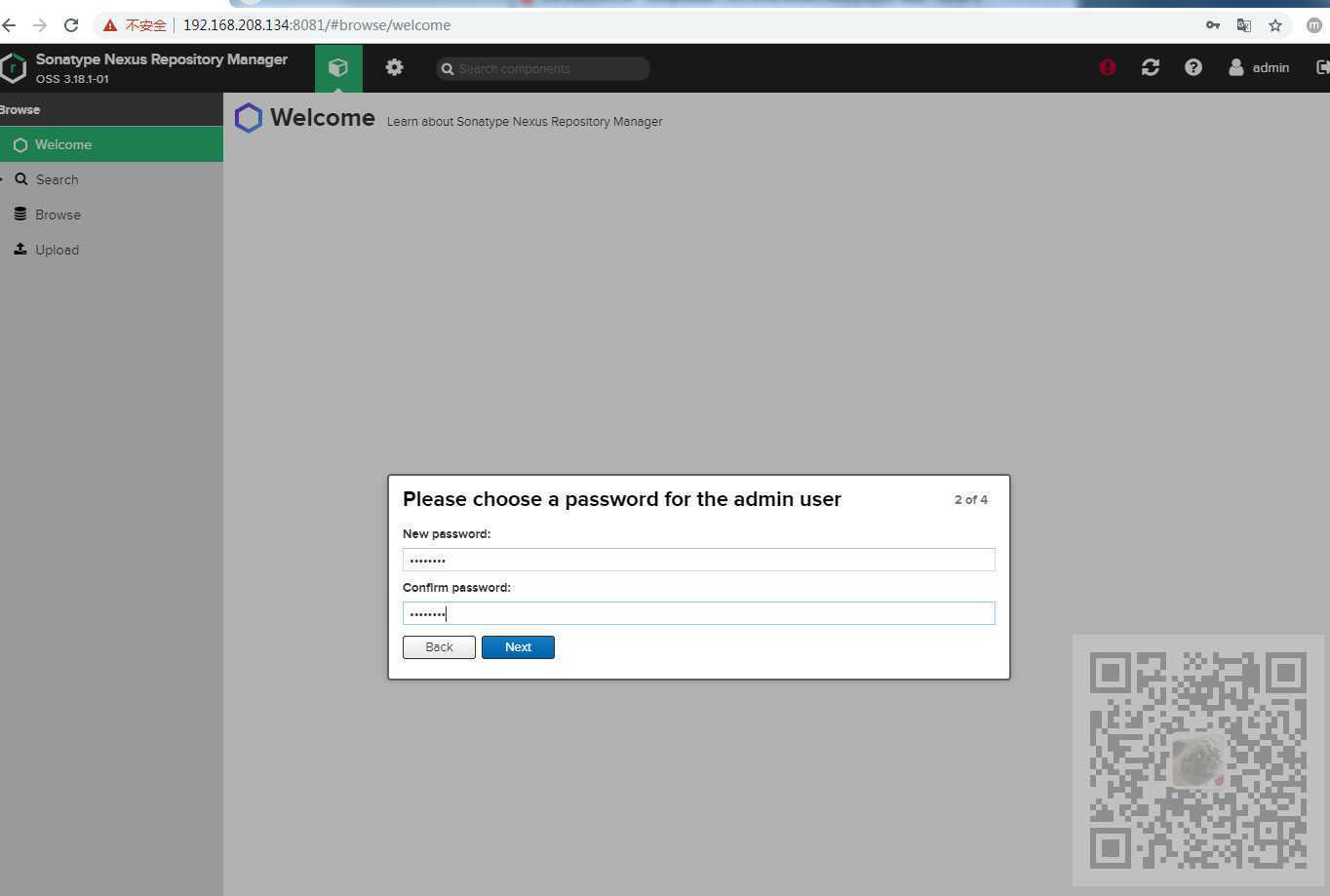This screenshot has width=1330, height=896.
Task: Click 'Learn about Sonatype Nexus Repository Manager' text
Action: click(x=525, y=122)
